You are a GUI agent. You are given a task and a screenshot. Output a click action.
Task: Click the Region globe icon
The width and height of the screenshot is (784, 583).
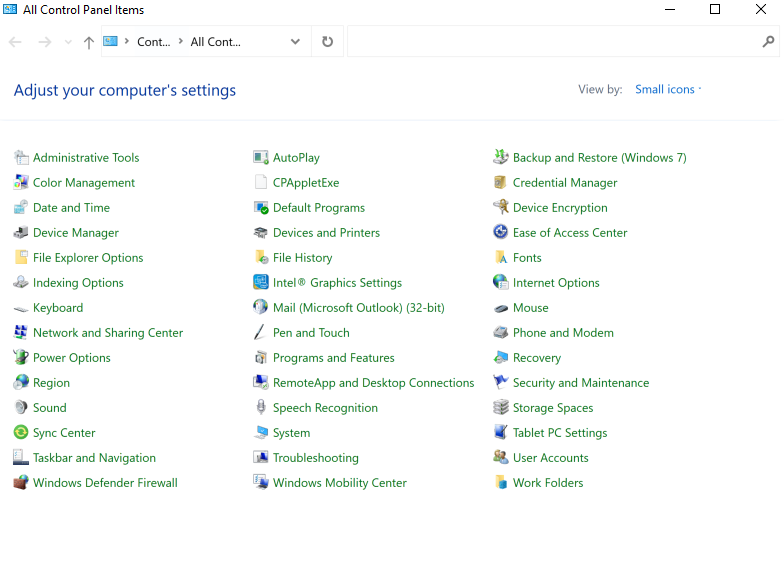point(21,383)
